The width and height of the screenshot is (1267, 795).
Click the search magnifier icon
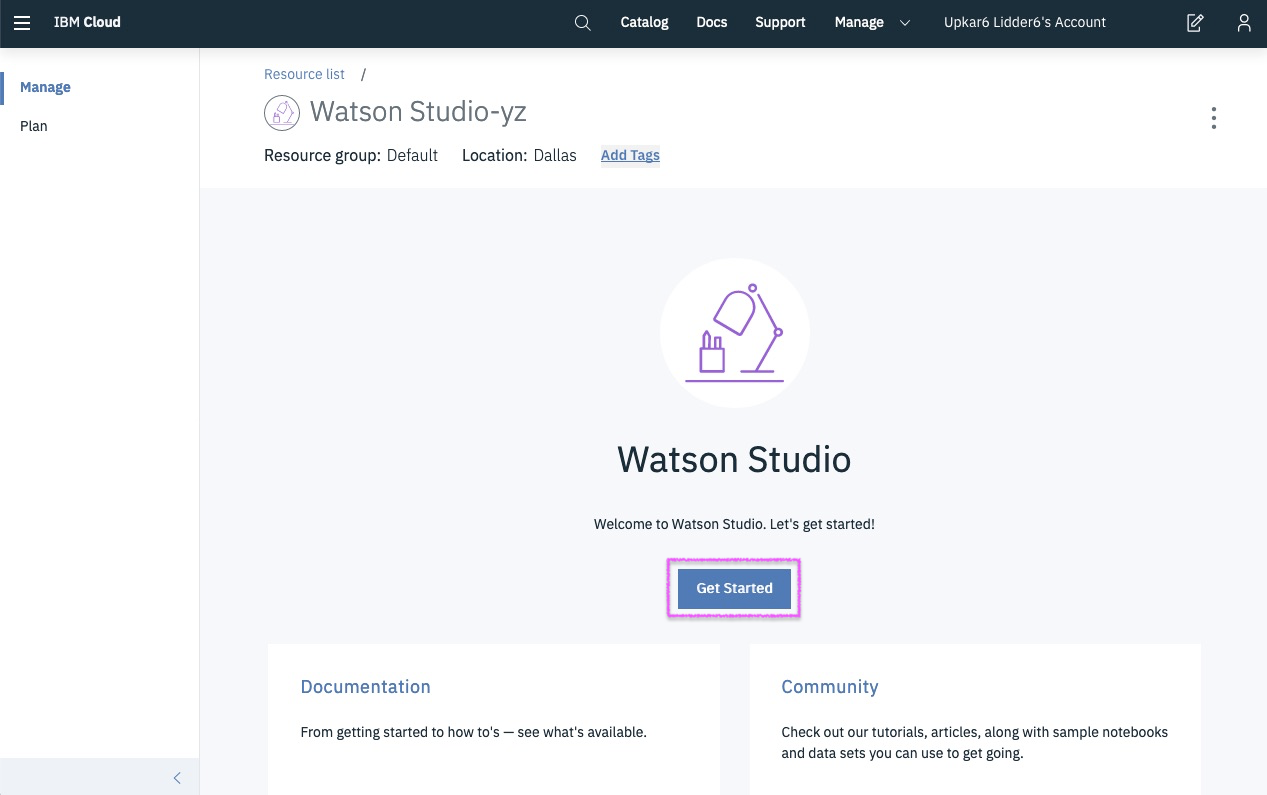(583, 22)
